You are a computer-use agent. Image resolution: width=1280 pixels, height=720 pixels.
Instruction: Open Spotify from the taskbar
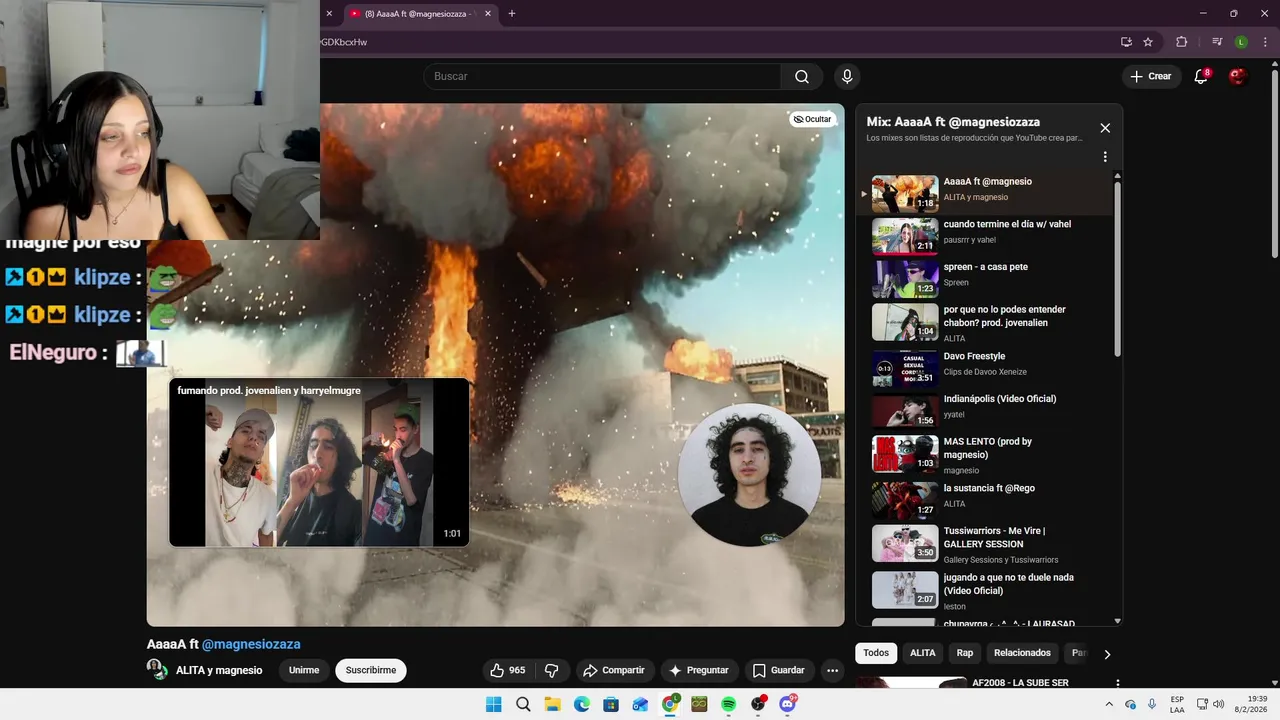pyautogui.click(x=728, y=704)
